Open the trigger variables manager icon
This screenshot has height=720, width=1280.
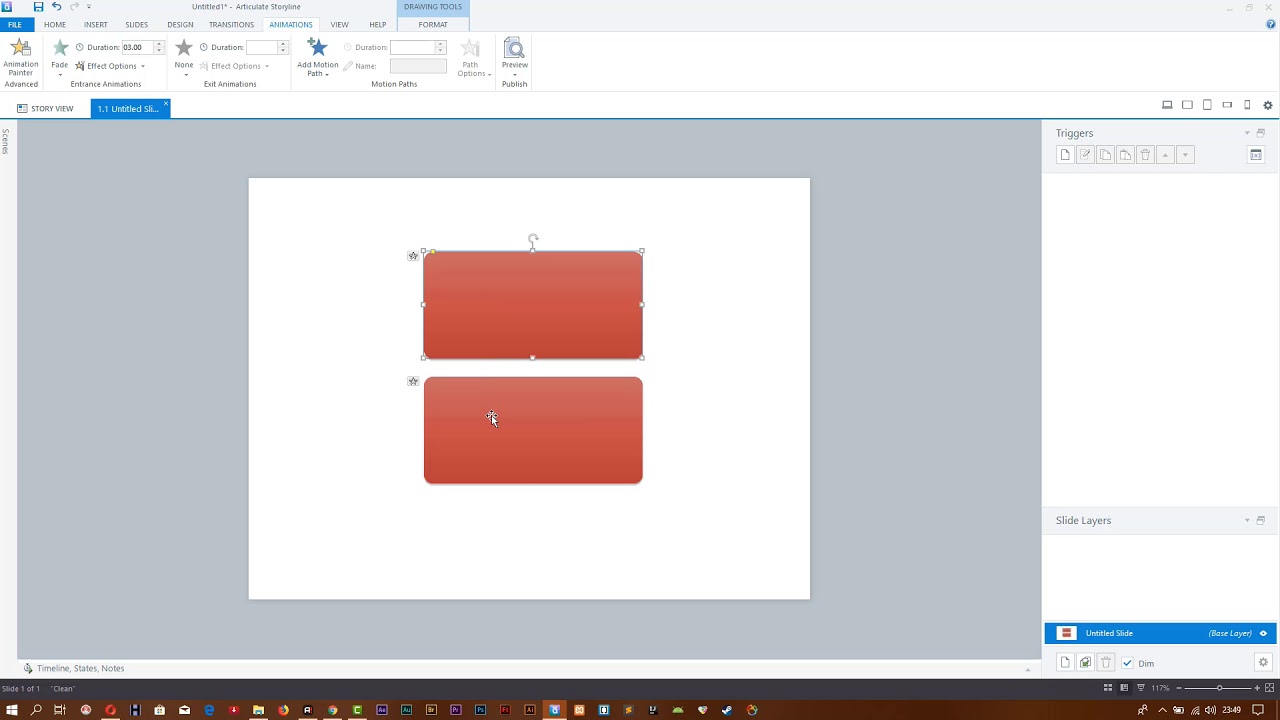pos(1256,155)
